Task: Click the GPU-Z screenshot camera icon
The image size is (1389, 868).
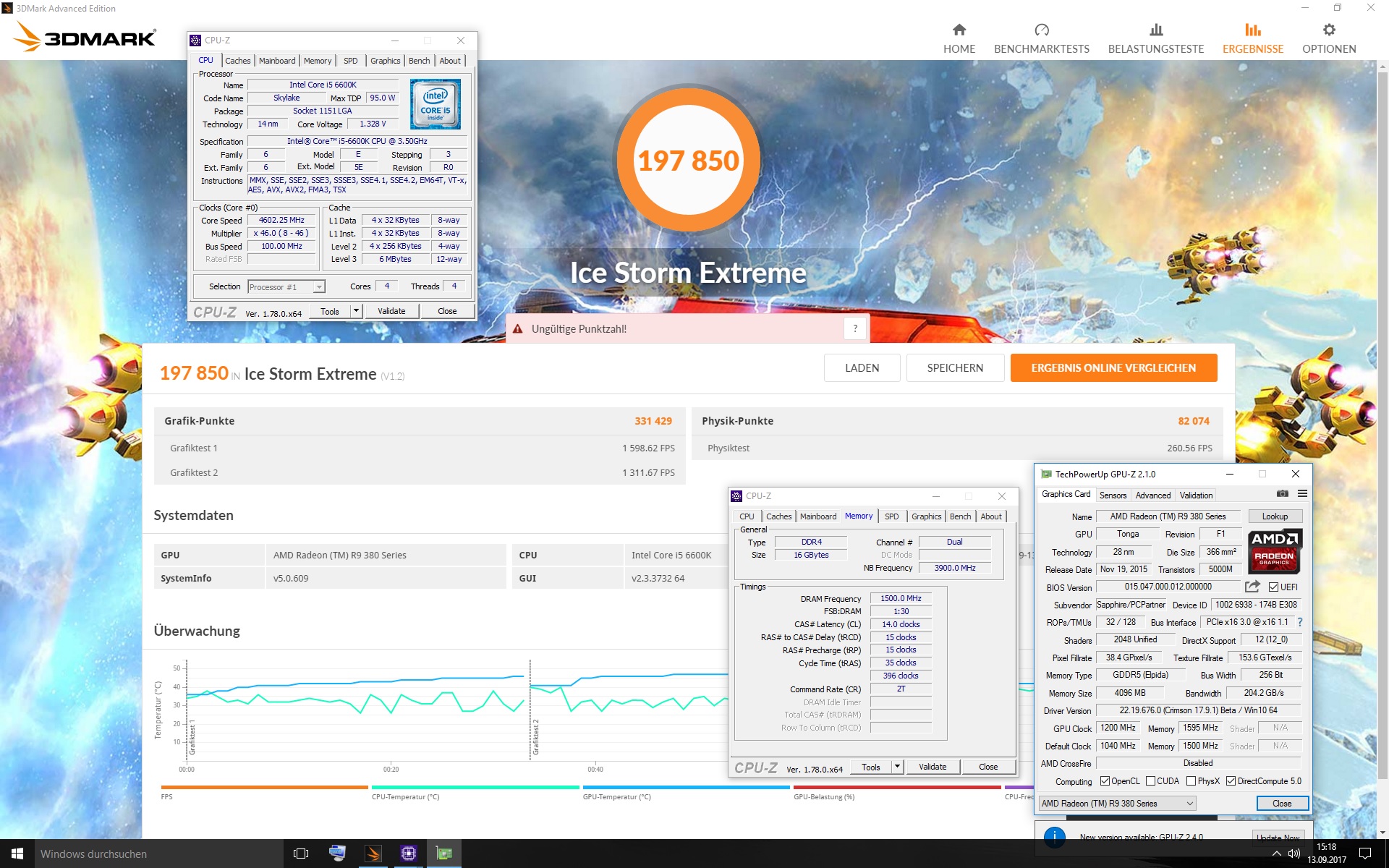Action: 1282,494
